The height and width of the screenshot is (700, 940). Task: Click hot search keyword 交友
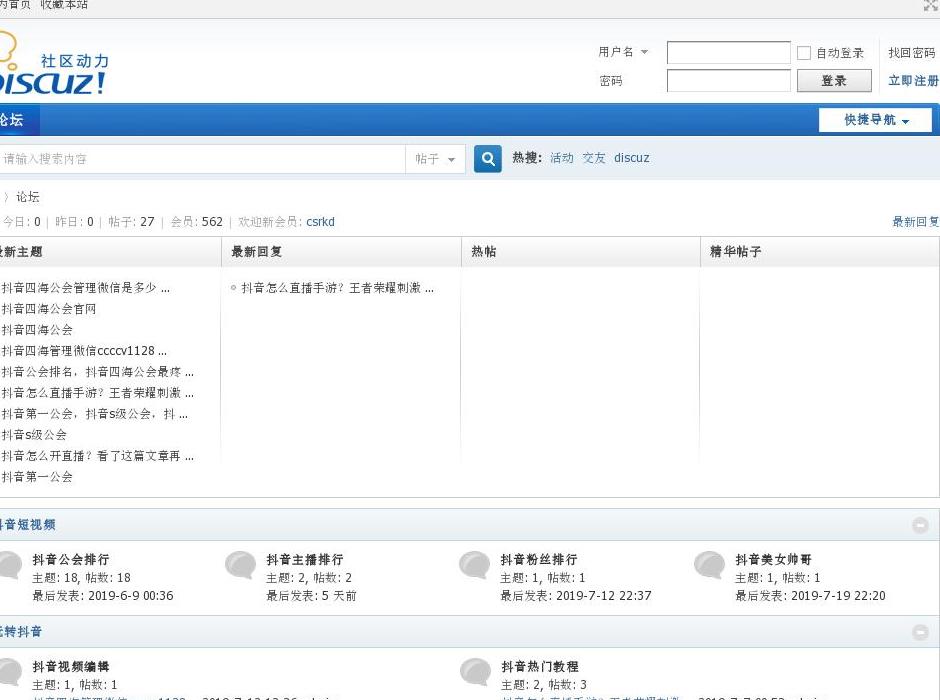point(593,158)
